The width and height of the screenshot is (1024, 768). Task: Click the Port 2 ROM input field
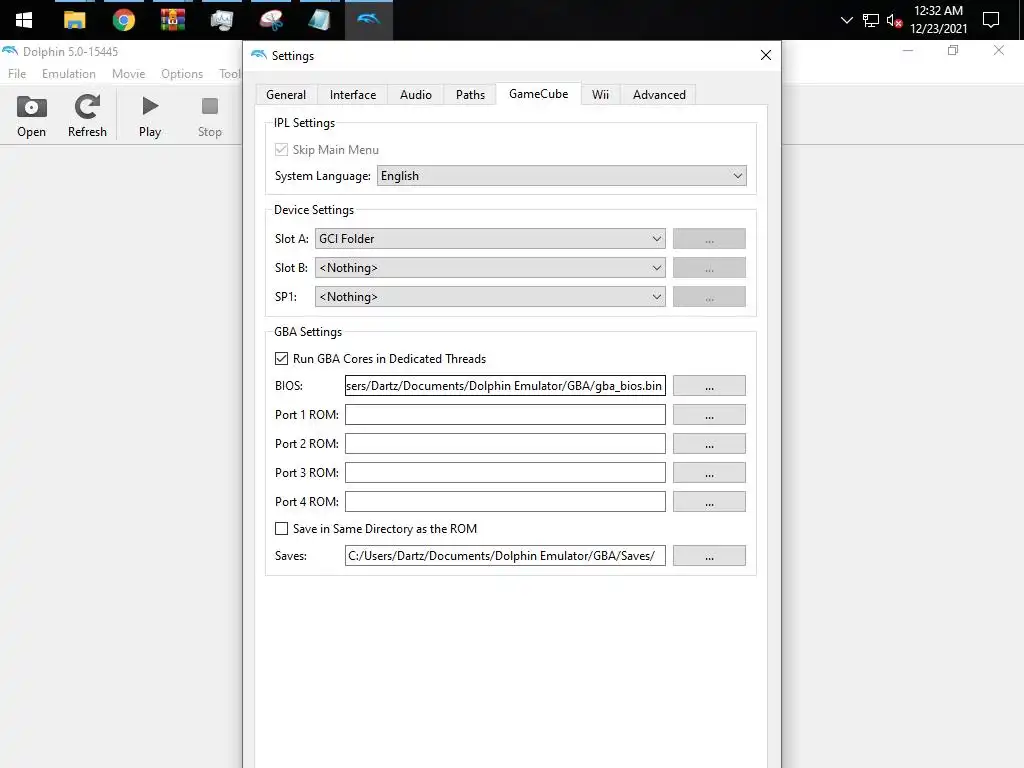coord(505,443)
